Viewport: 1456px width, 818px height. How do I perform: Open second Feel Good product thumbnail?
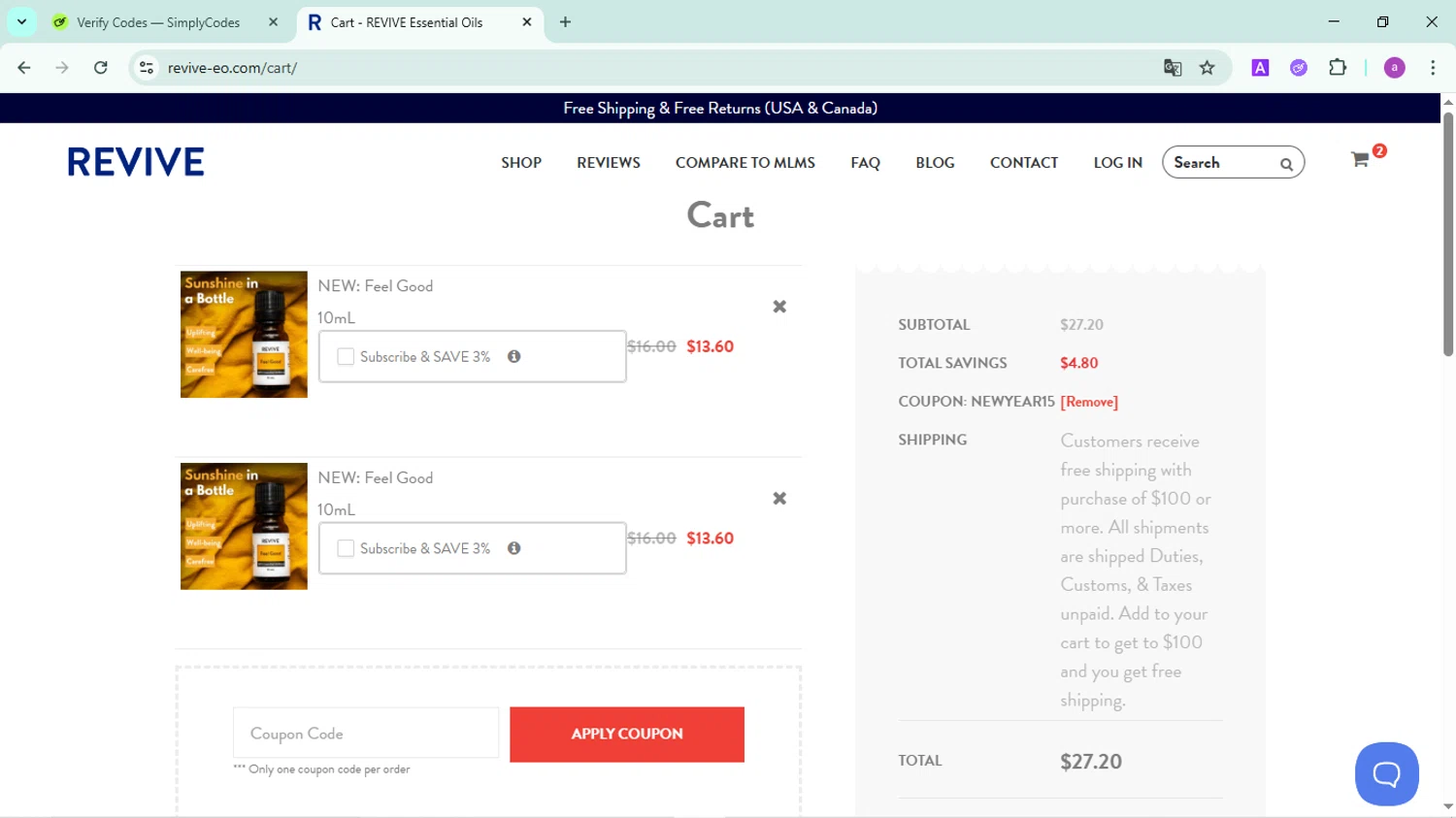coord(244,527)
